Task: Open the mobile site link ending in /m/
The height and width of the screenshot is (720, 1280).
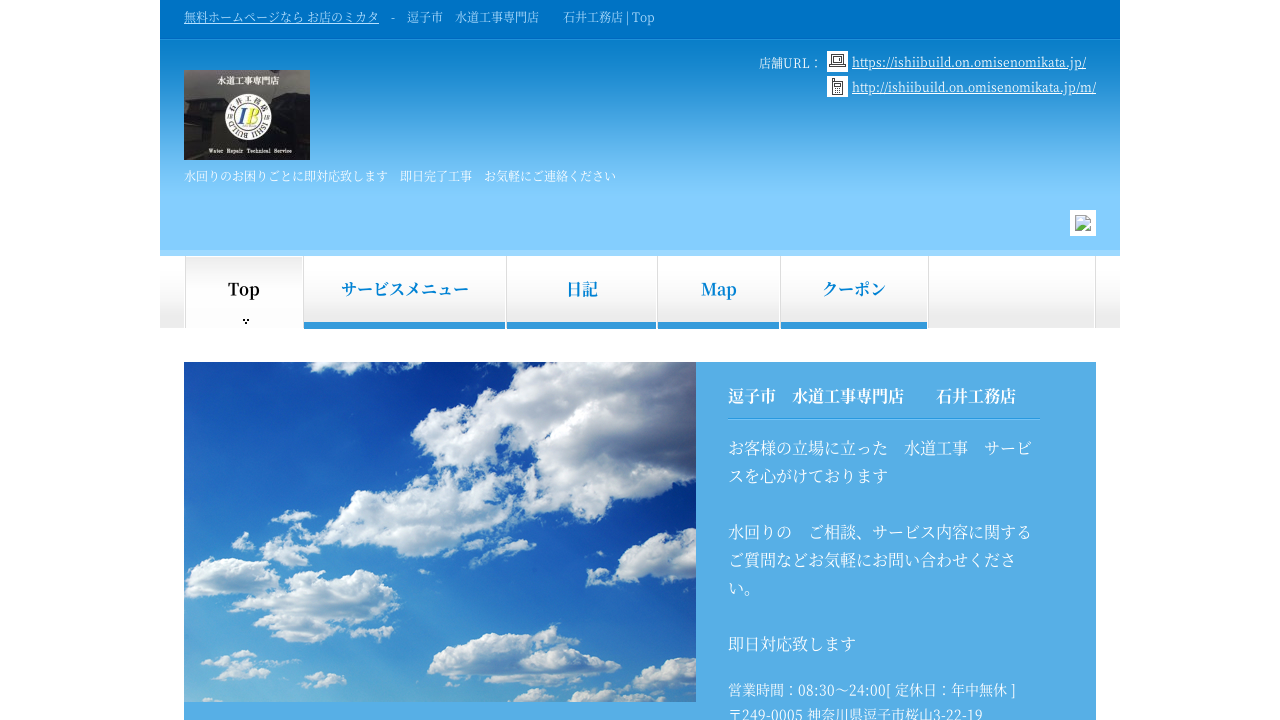Action: coord(973,87)
